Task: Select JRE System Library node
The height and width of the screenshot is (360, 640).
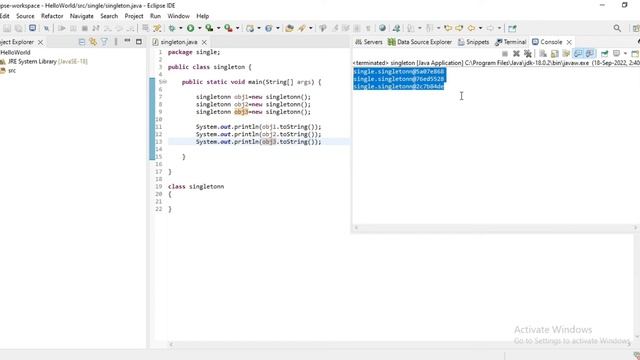Action: coord(44,61)
